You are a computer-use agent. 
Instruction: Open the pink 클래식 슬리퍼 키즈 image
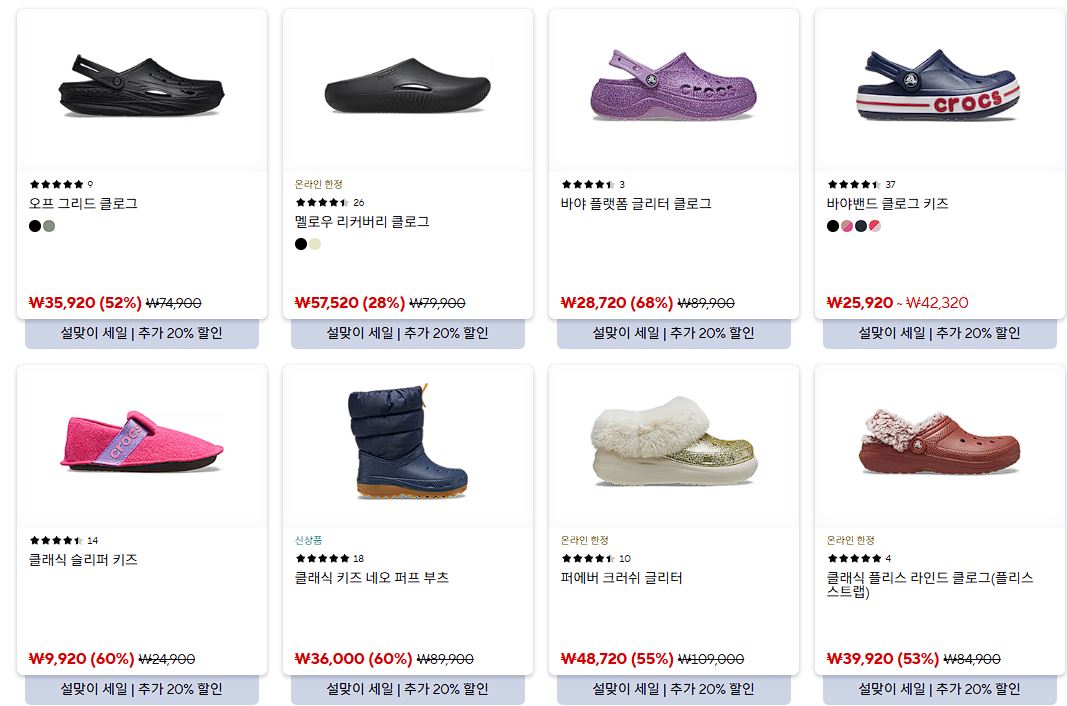(142, 441)
